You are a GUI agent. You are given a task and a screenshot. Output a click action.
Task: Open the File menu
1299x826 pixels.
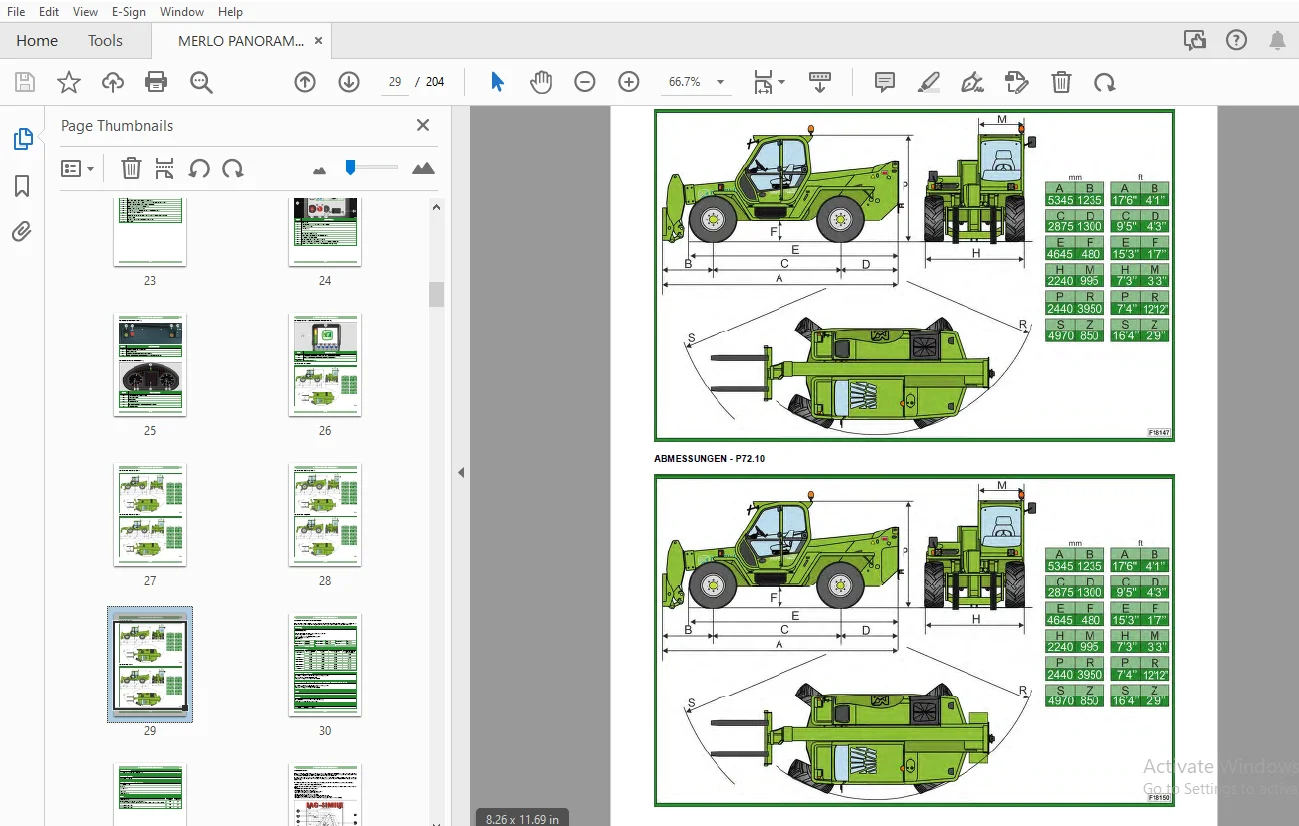16,12
